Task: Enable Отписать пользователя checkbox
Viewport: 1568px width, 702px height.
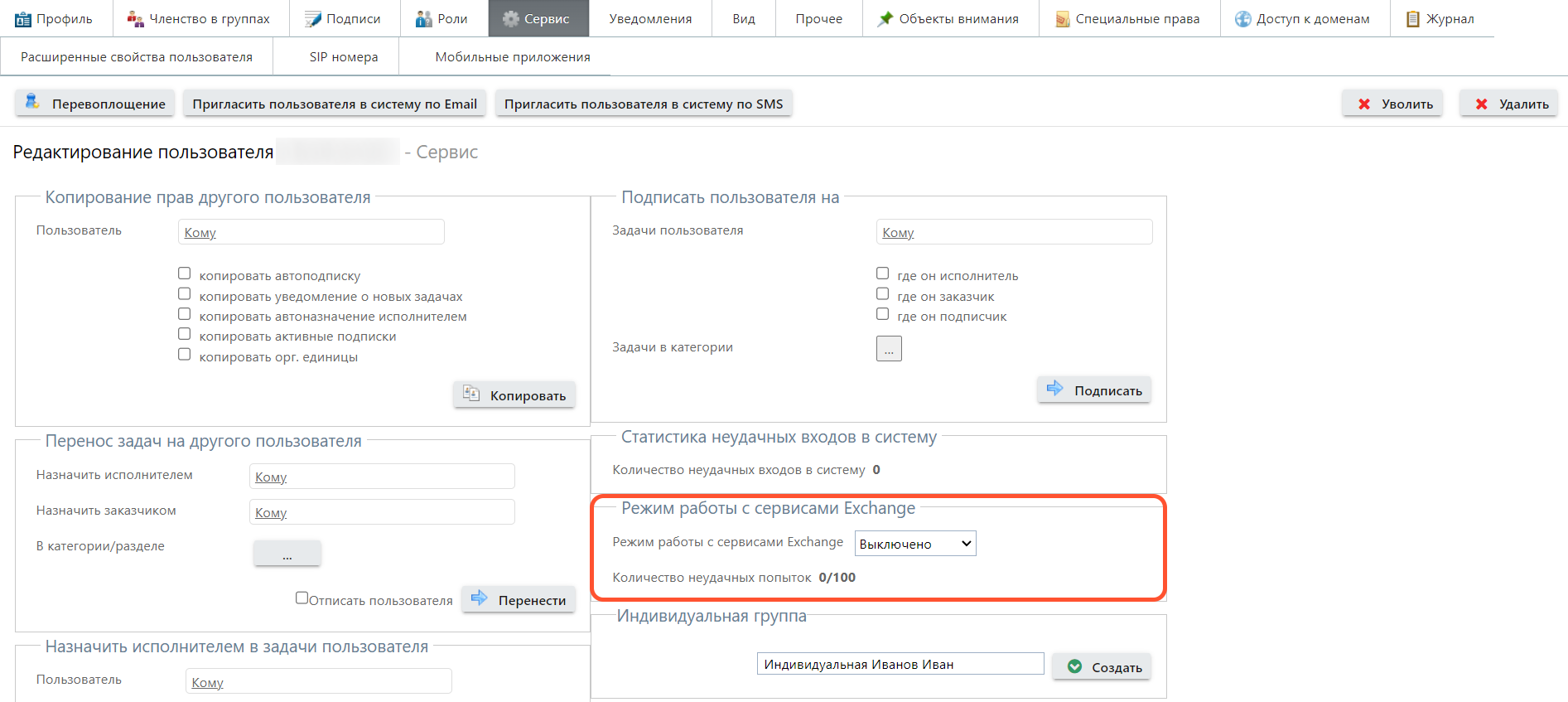Action: tap(302, 598)
